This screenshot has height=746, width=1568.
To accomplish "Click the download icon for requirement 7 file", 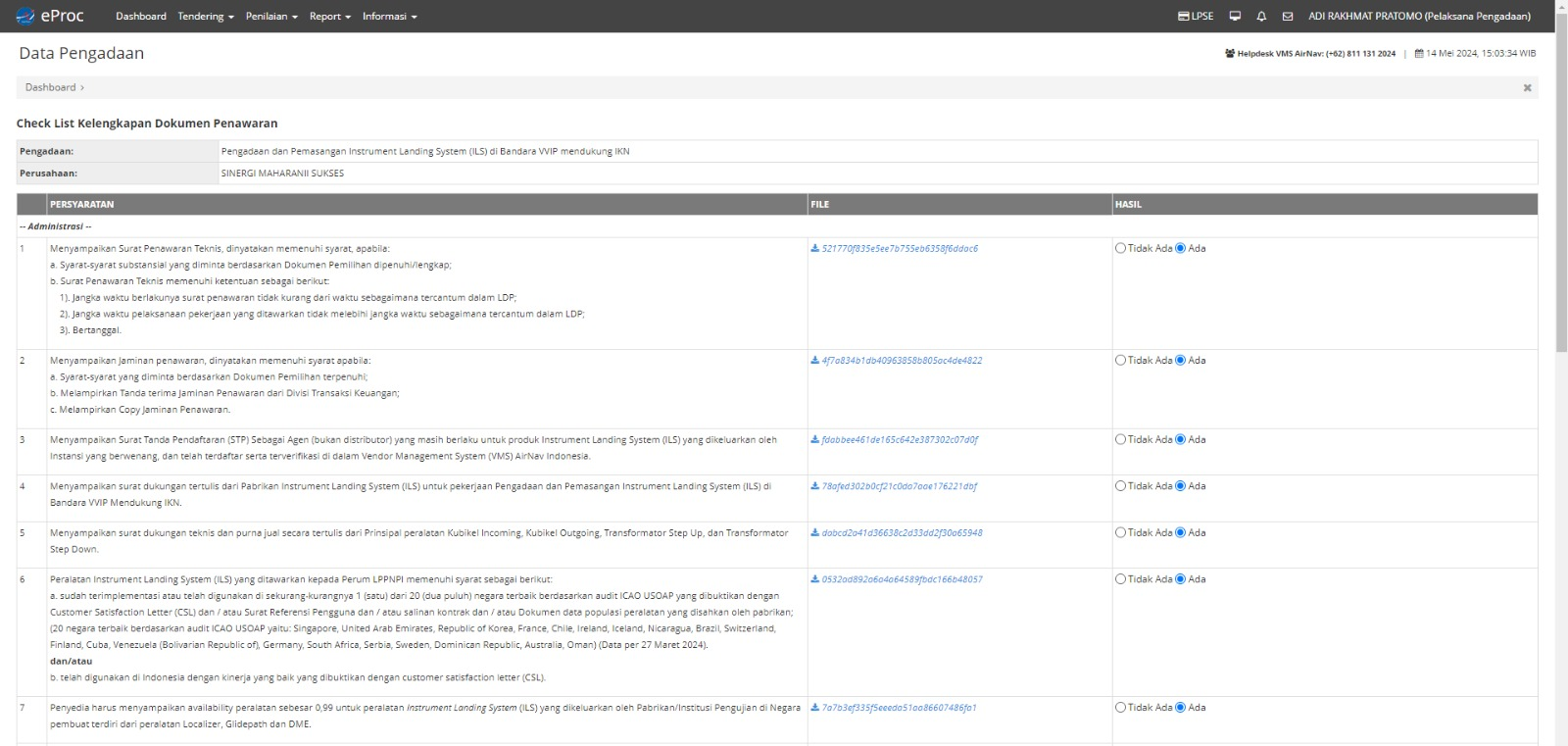I will point(814,708).
